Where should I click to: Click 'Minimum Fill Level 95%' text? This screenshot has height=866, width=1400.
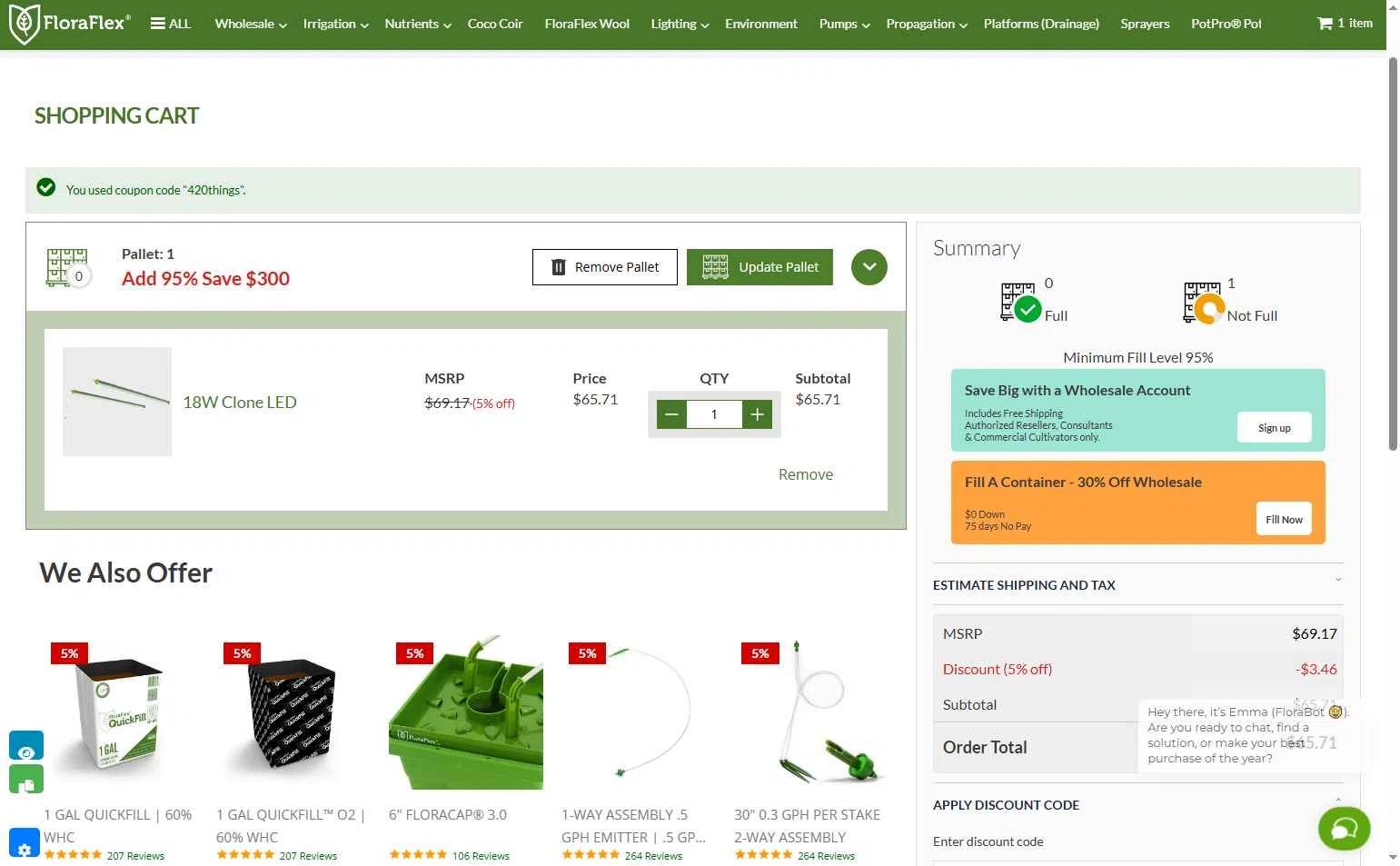point(1138,357)
